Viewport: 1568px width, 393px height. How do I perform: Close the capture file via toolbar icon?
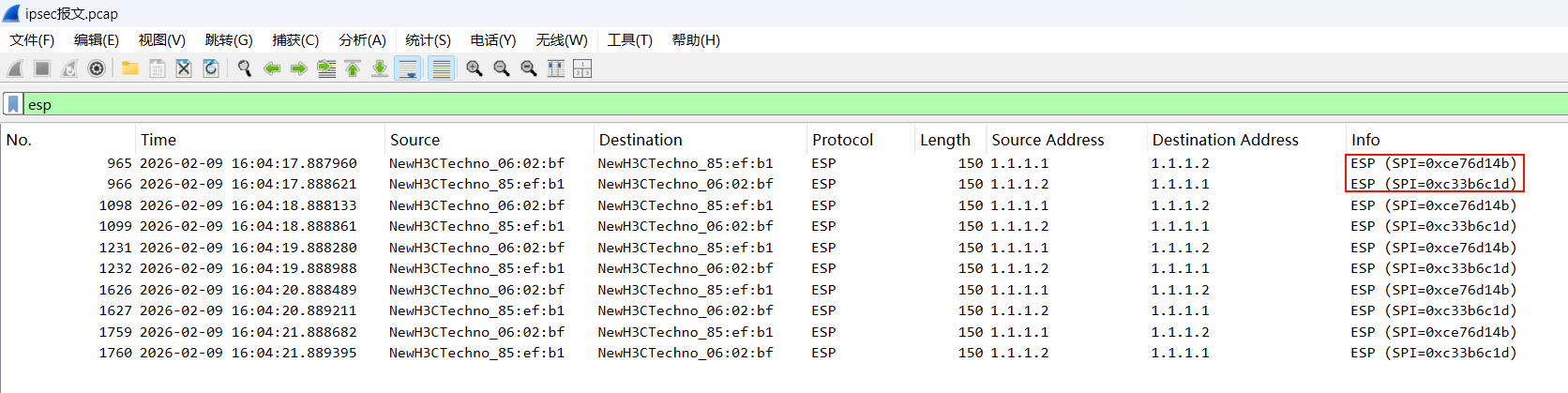click(184, 68)
